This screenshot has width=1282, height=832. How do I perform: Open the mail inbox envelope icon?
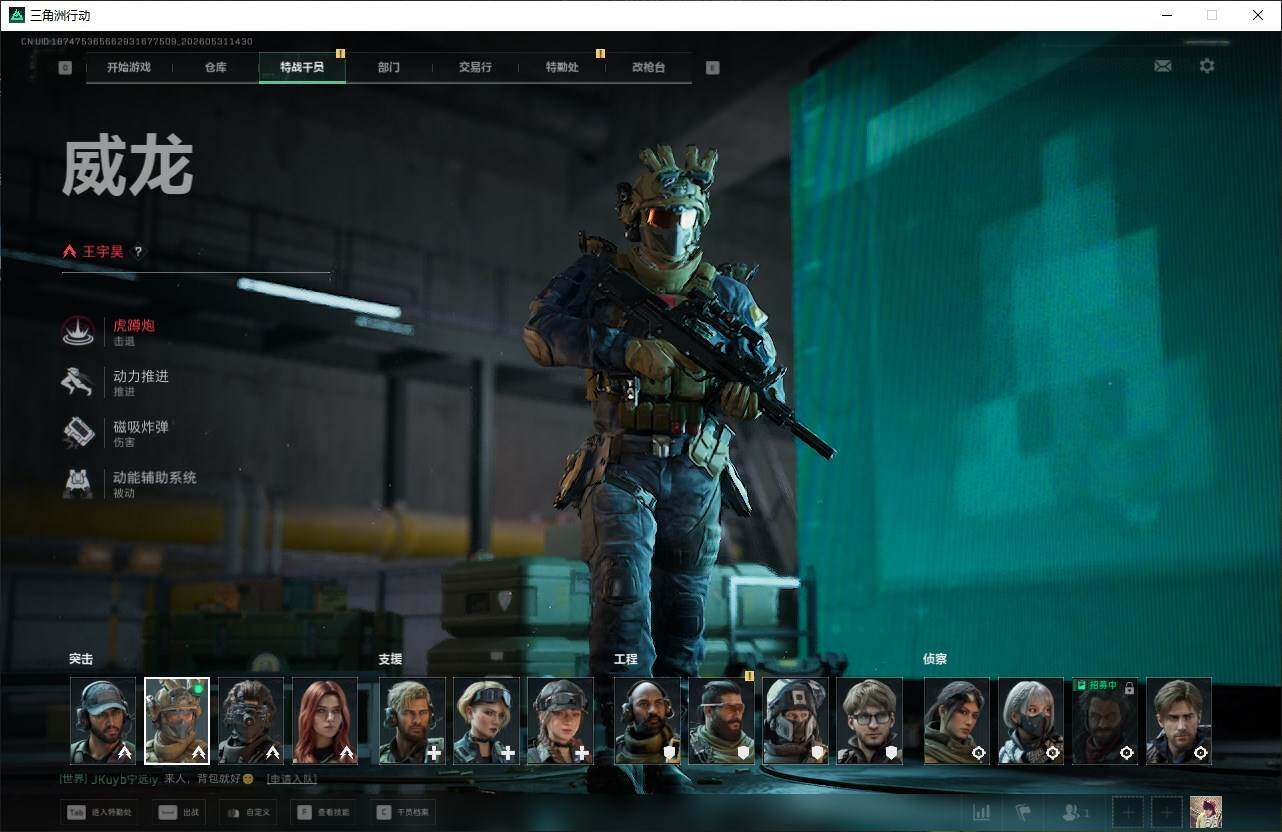tap(1163, 66)
